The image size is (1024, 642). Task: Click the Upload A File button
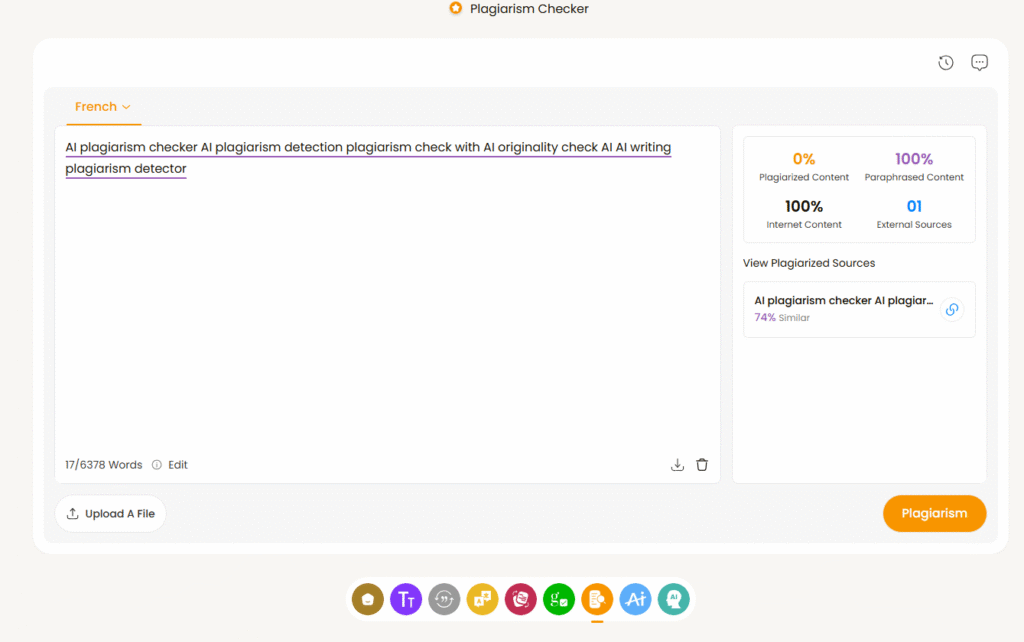tap(111, 514)
